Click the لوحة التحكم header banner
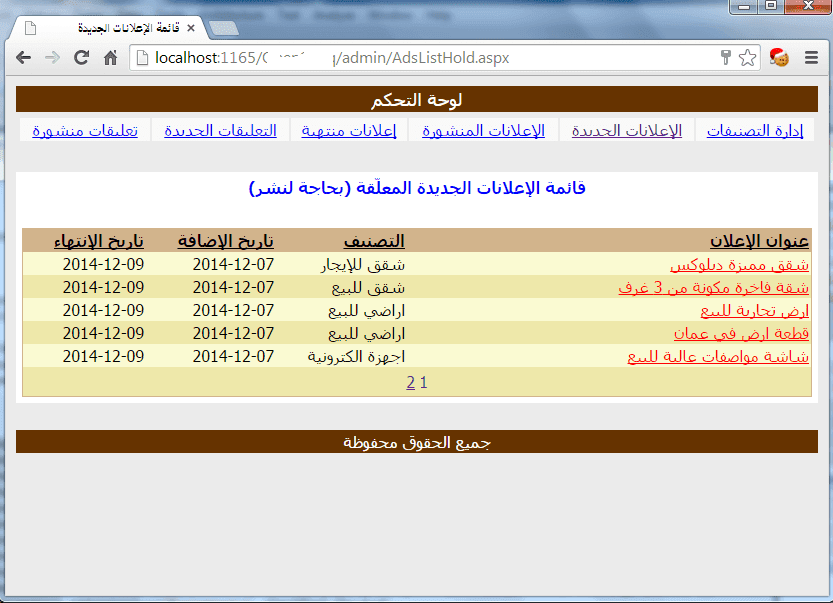 click(x=416, y=100)
